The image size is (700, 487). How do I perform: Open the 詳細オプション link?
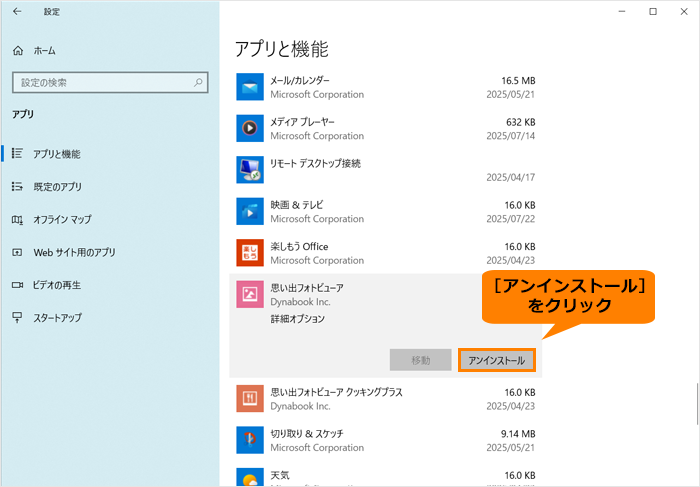point(297,319)
